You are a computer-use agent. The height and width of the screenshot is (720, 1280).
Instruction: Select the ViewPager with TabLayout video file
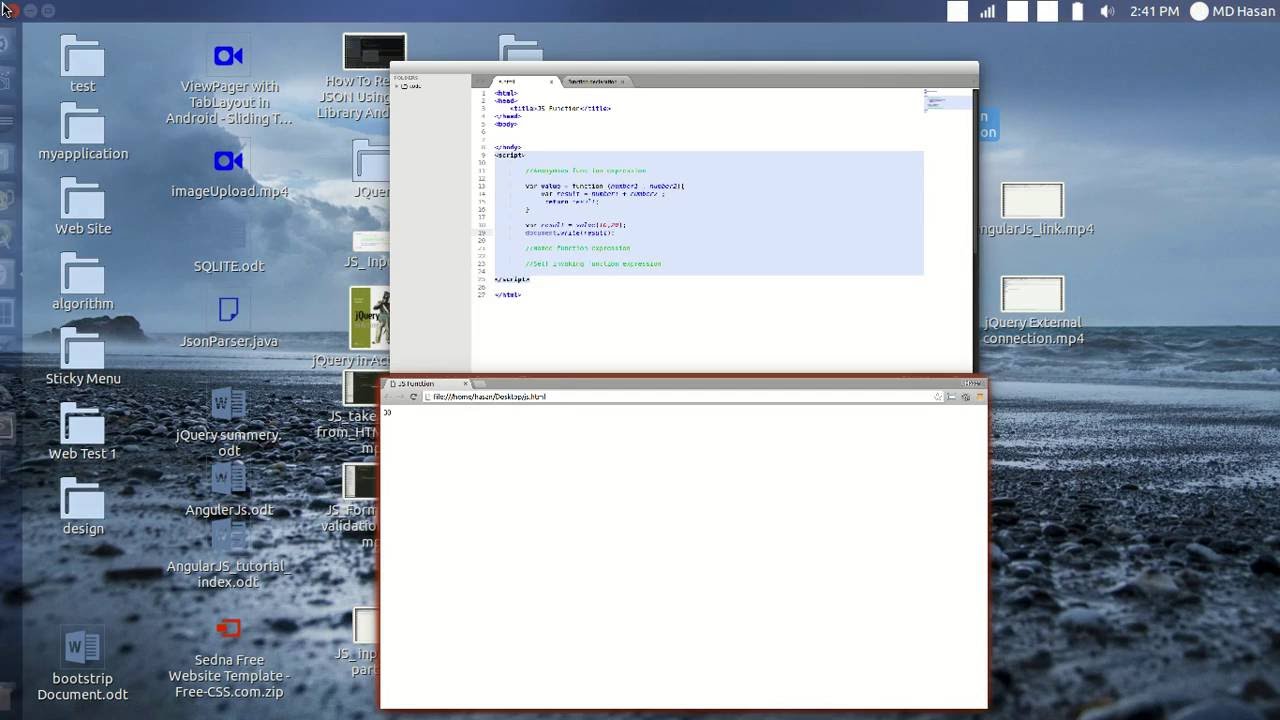(228, 56)
